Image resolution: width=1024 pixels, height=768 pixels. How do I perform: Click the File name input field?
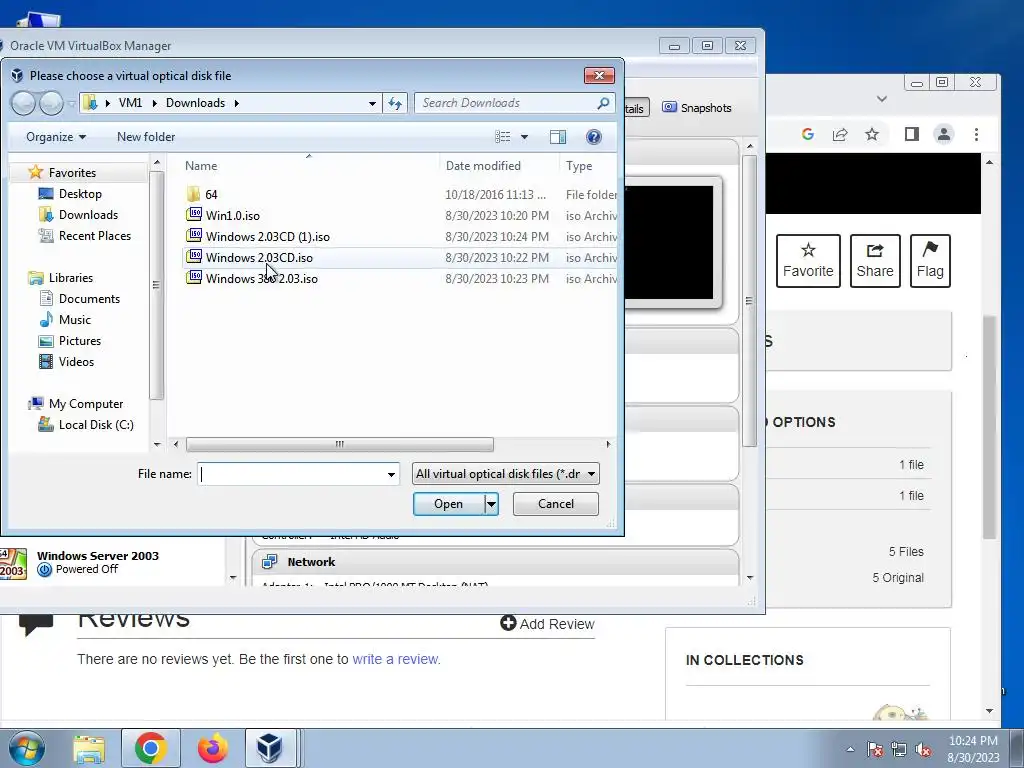pos(291,474)
